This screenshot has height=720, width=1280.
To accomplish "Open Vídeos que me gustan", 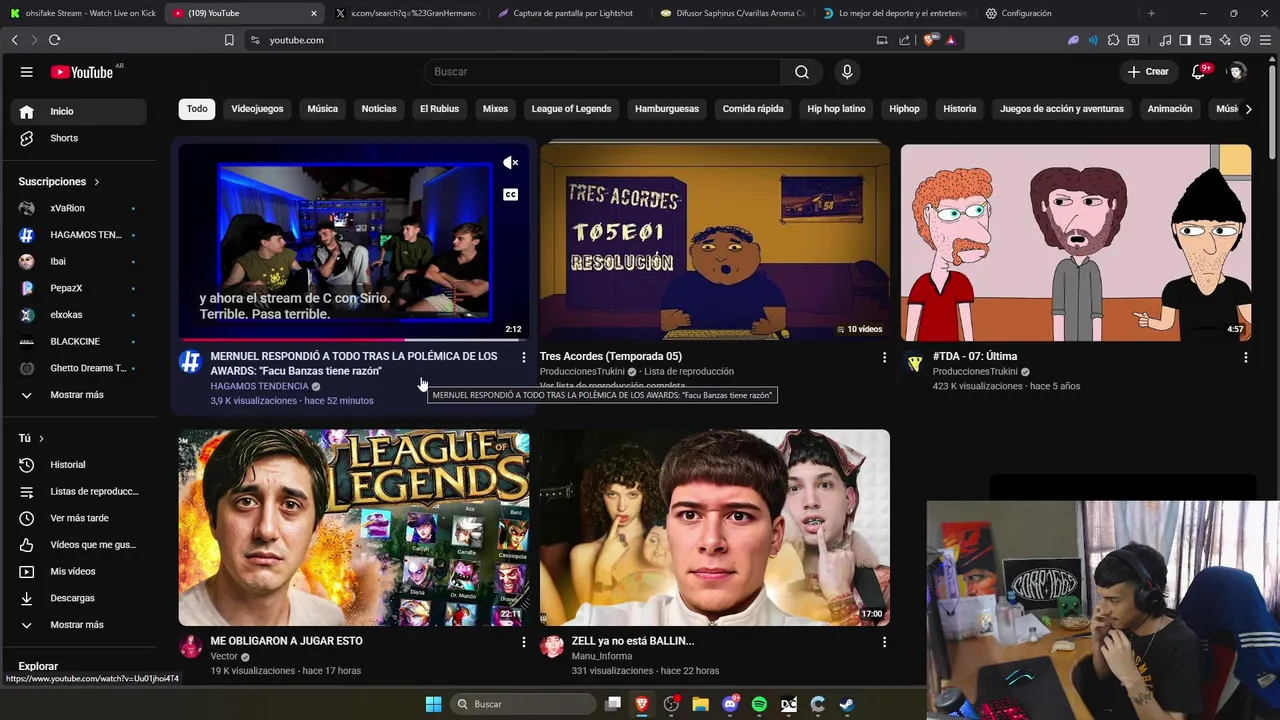I will (x=80, y=545).
